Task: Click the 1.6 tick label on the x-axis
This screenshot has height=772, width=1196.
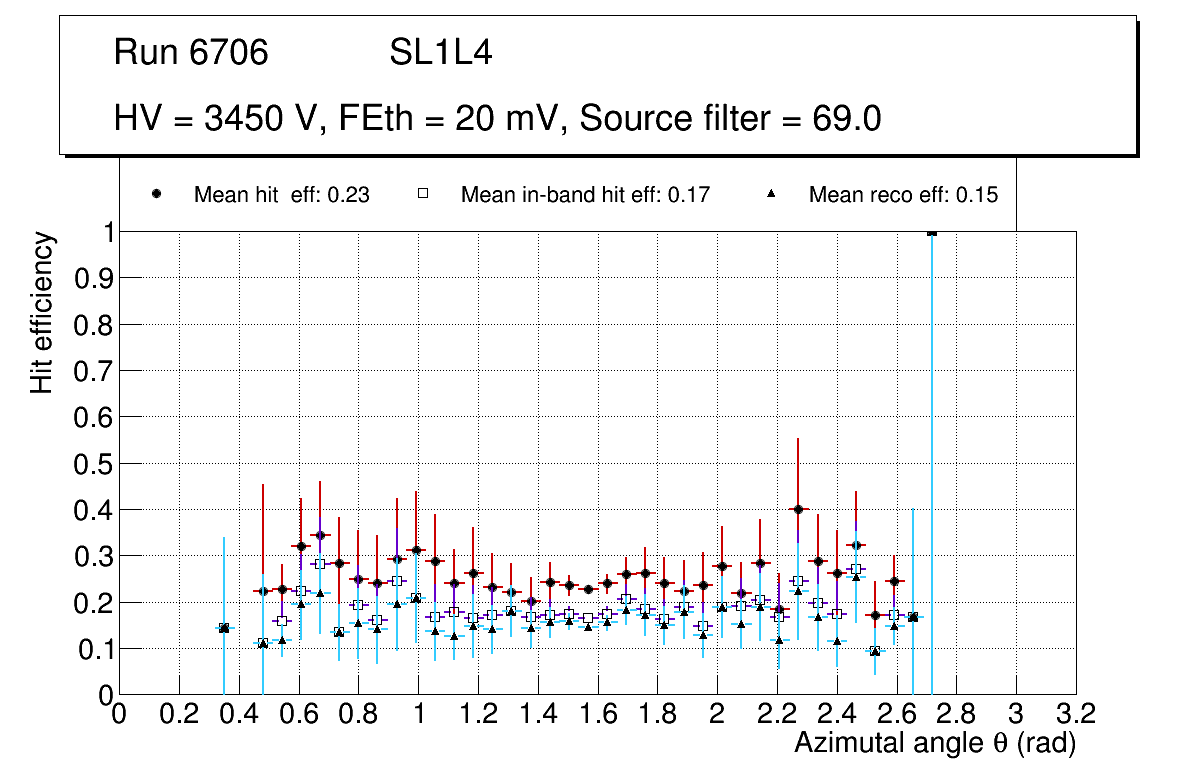Action: click(x=597, y=714)
